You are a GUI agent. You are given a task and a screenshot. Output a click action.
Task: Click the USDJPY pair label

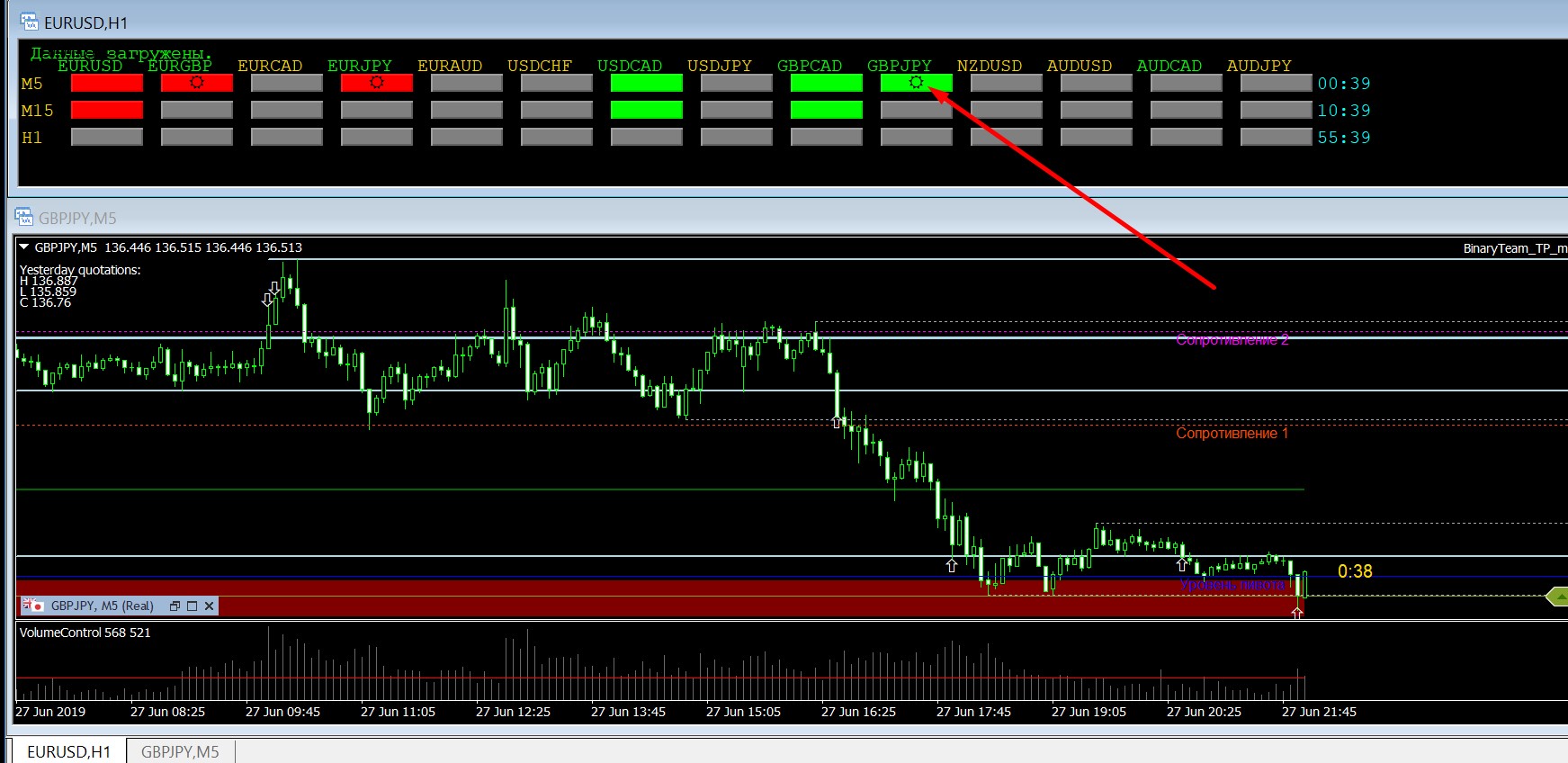[720, 66]
